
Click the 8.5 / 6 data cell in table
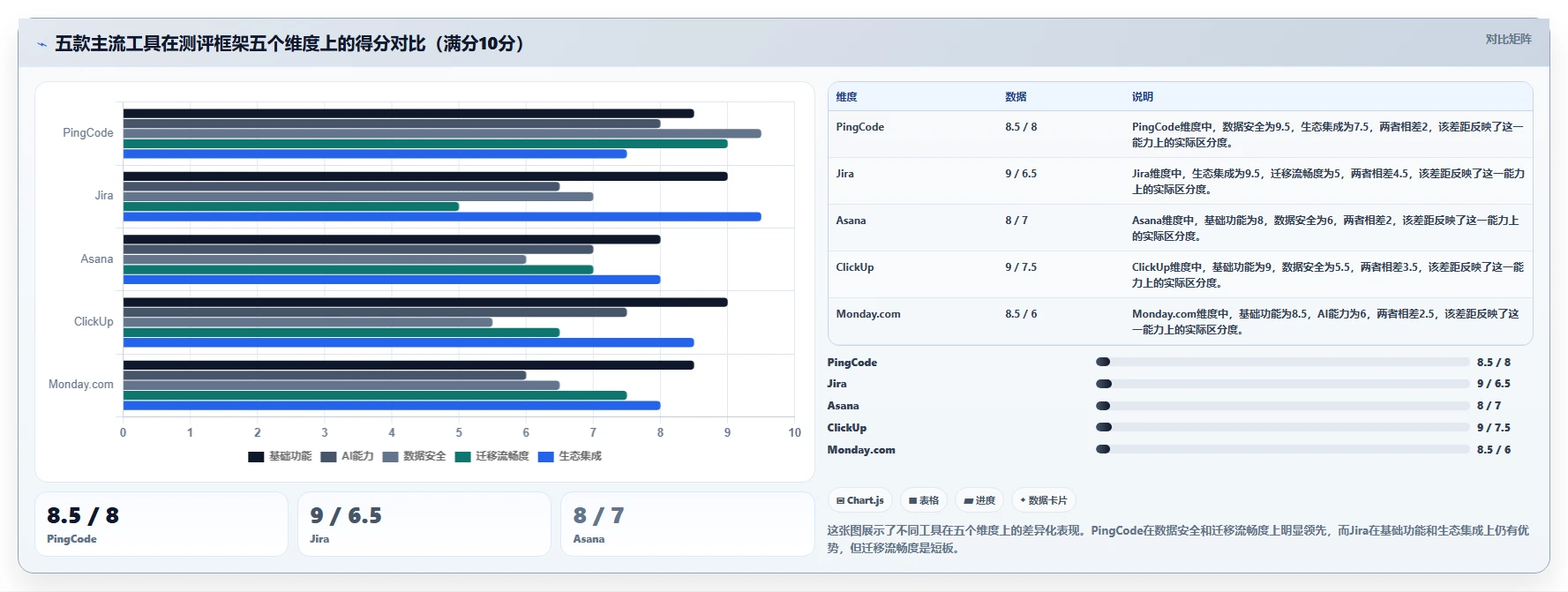(x=1021, y=314)
